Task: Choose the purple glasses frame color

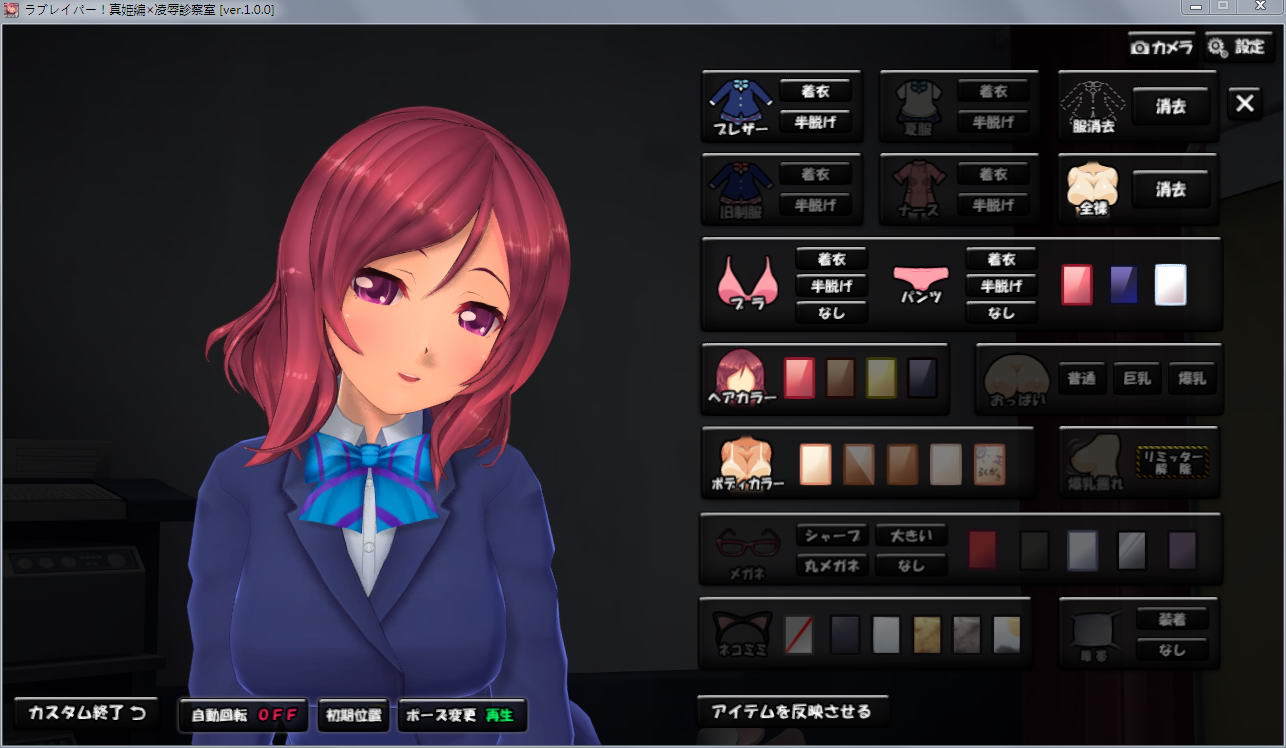Action: (1183, 550)
